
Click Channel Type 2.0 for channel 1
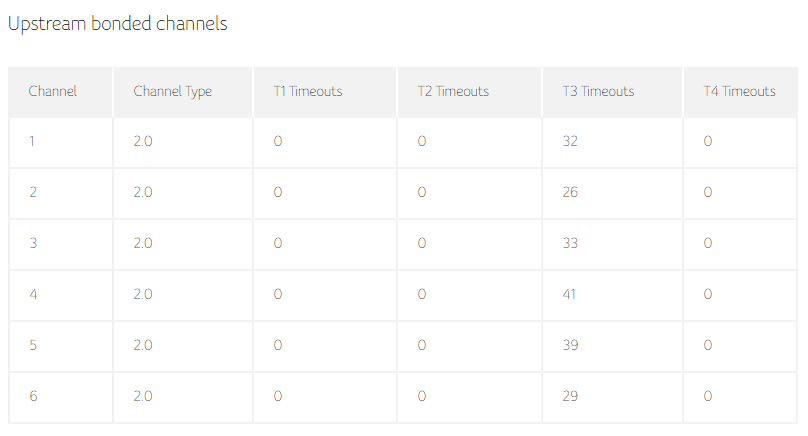click(143, 142)
